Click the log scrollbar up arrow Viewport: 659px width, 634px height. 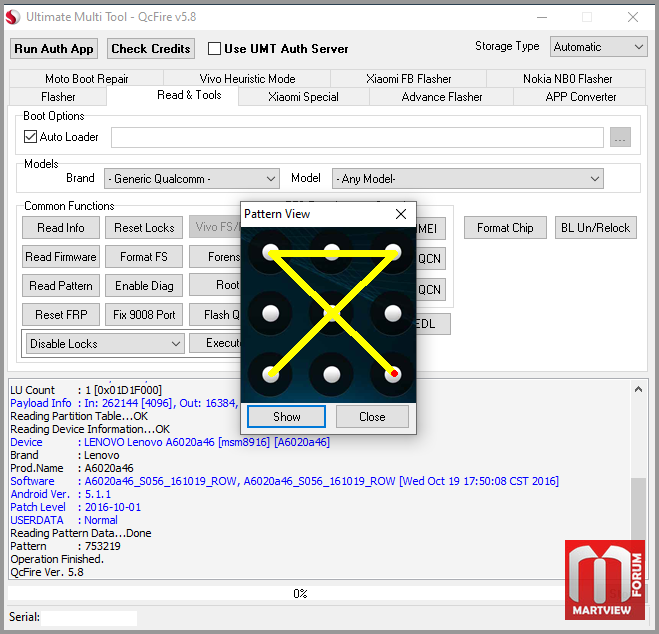tap(638, 389)
